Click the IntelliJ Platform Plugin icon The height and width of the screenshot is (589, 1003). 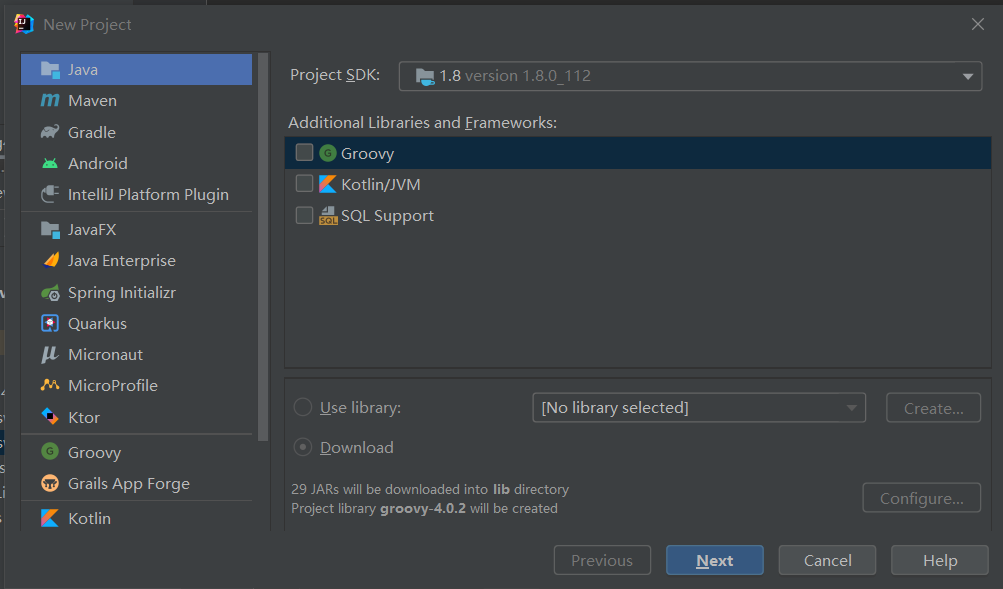click(50, 194)
